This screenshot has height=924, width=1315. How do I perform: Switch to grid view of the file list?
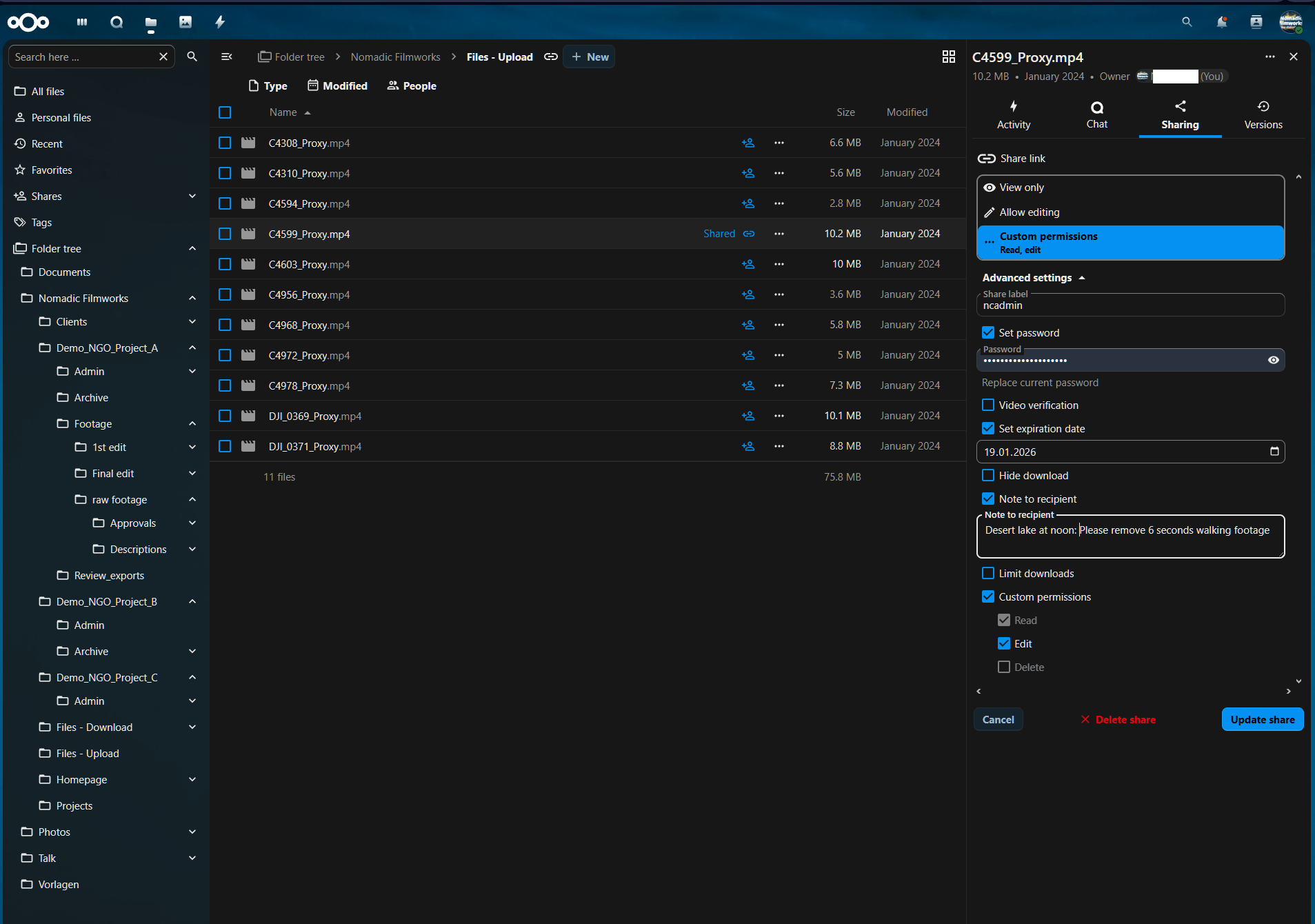948,57
